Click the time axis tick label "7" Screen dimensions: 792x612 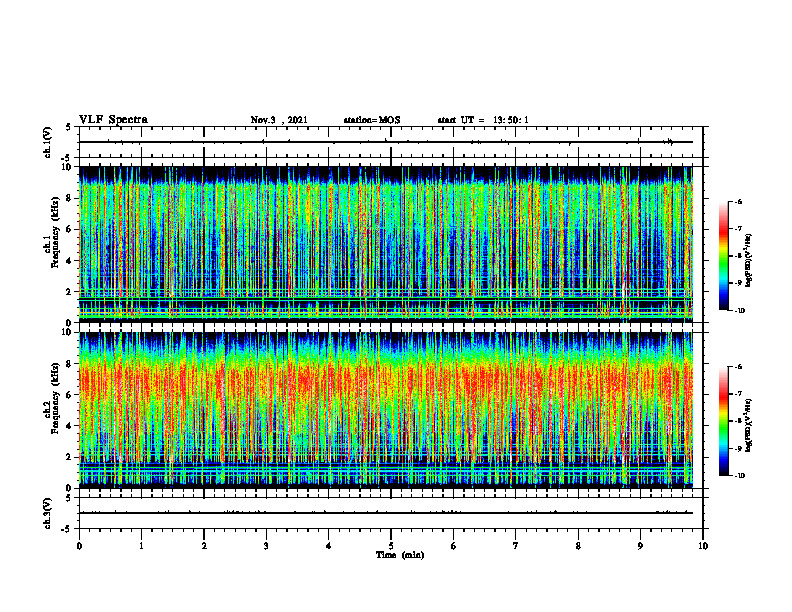[516, 546]
